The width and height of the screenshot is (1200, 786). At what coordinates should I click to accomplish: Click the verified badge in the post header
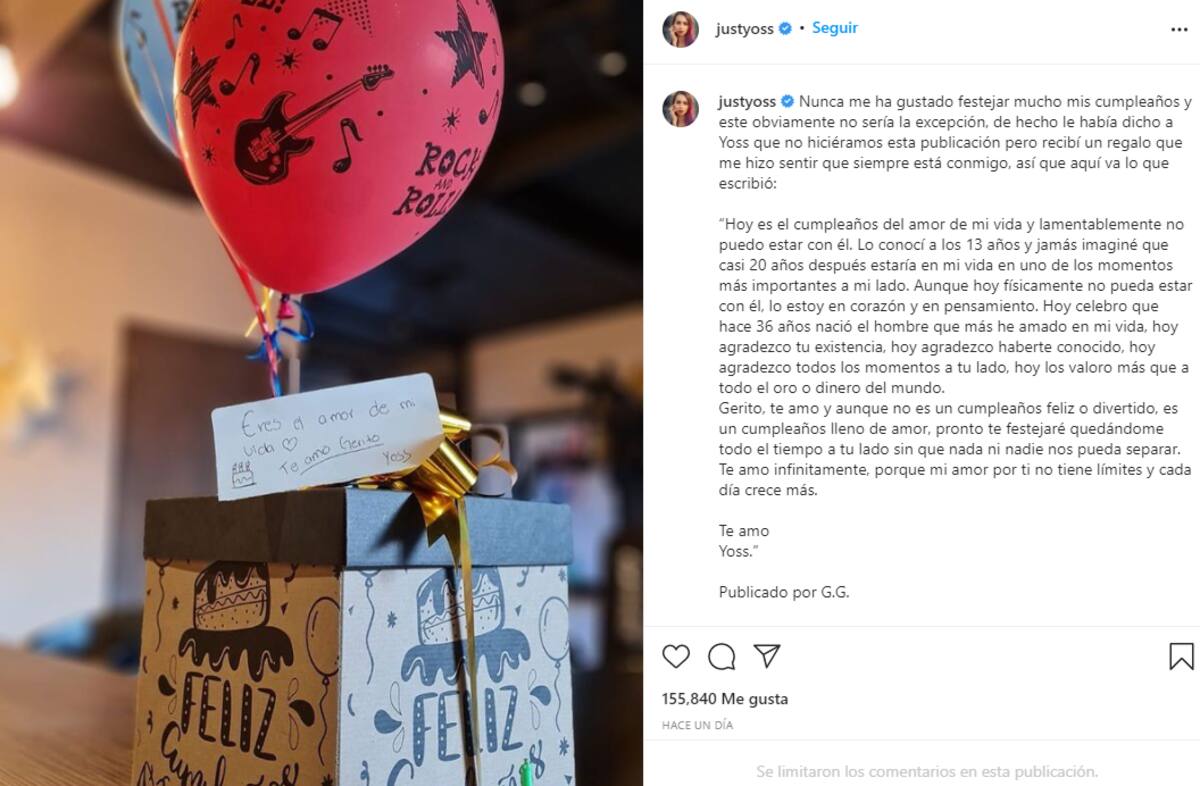pyautogui.click(x=785, y=29)
